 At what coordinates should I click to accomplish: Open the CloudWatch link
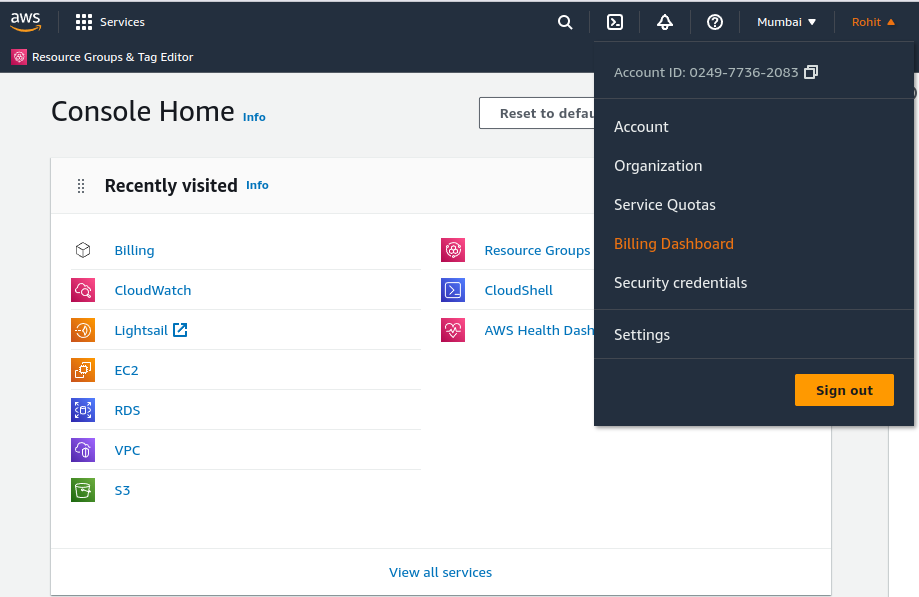(153, 290)
